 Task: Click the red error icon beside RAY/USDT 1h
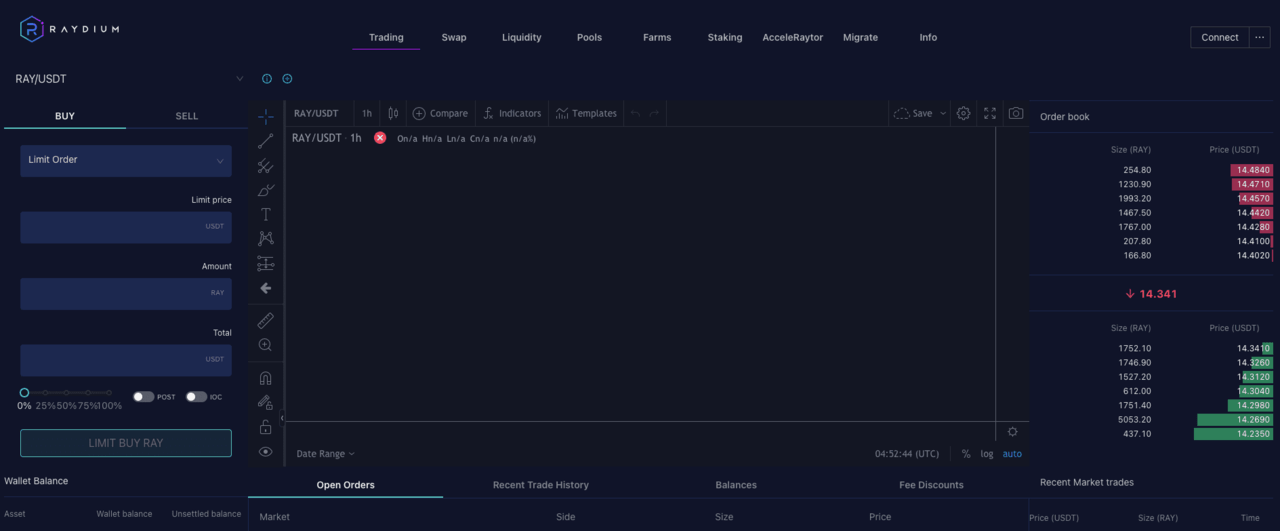tap(380, 138)
